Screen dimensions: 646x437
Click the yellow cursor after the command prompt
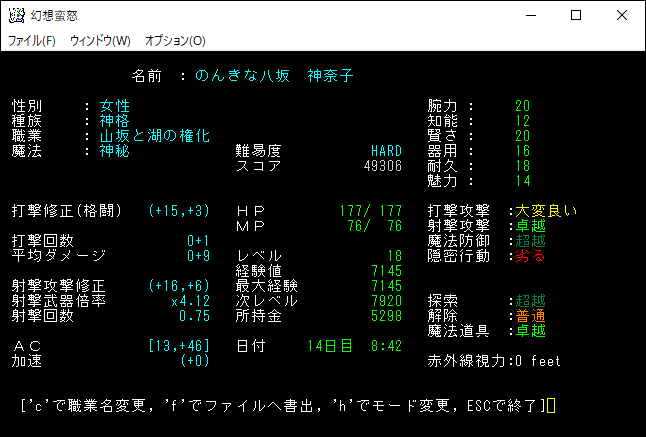[551, 405]
